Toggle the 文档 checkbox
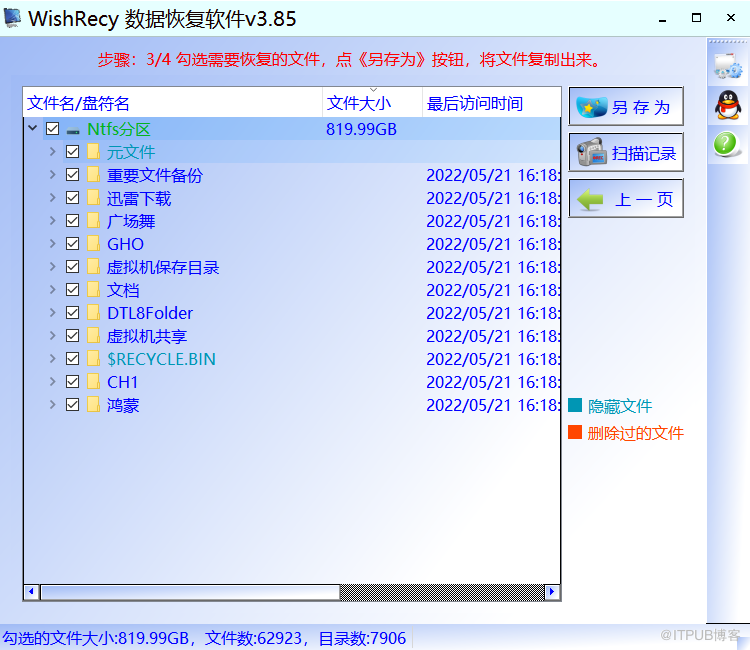 [72, 290]
